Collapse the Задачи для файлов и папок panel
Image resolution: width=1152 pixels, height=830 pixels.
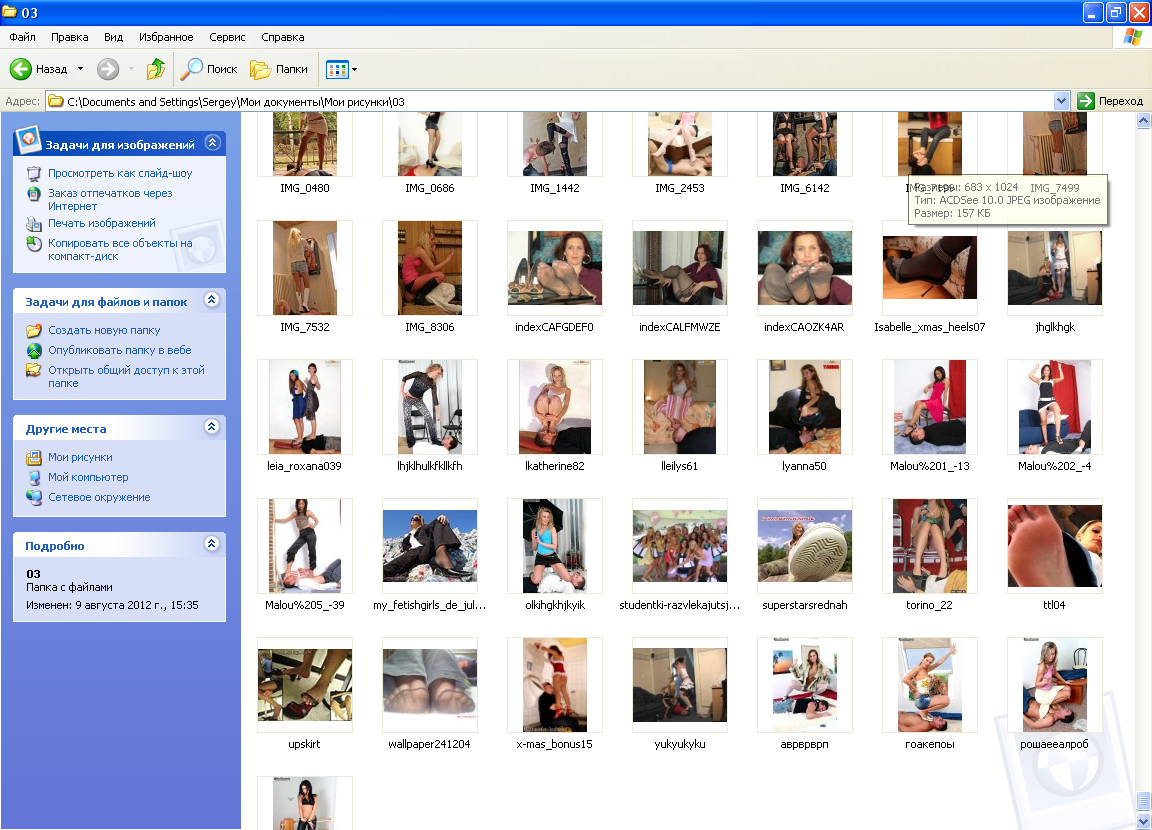[212, 300]
